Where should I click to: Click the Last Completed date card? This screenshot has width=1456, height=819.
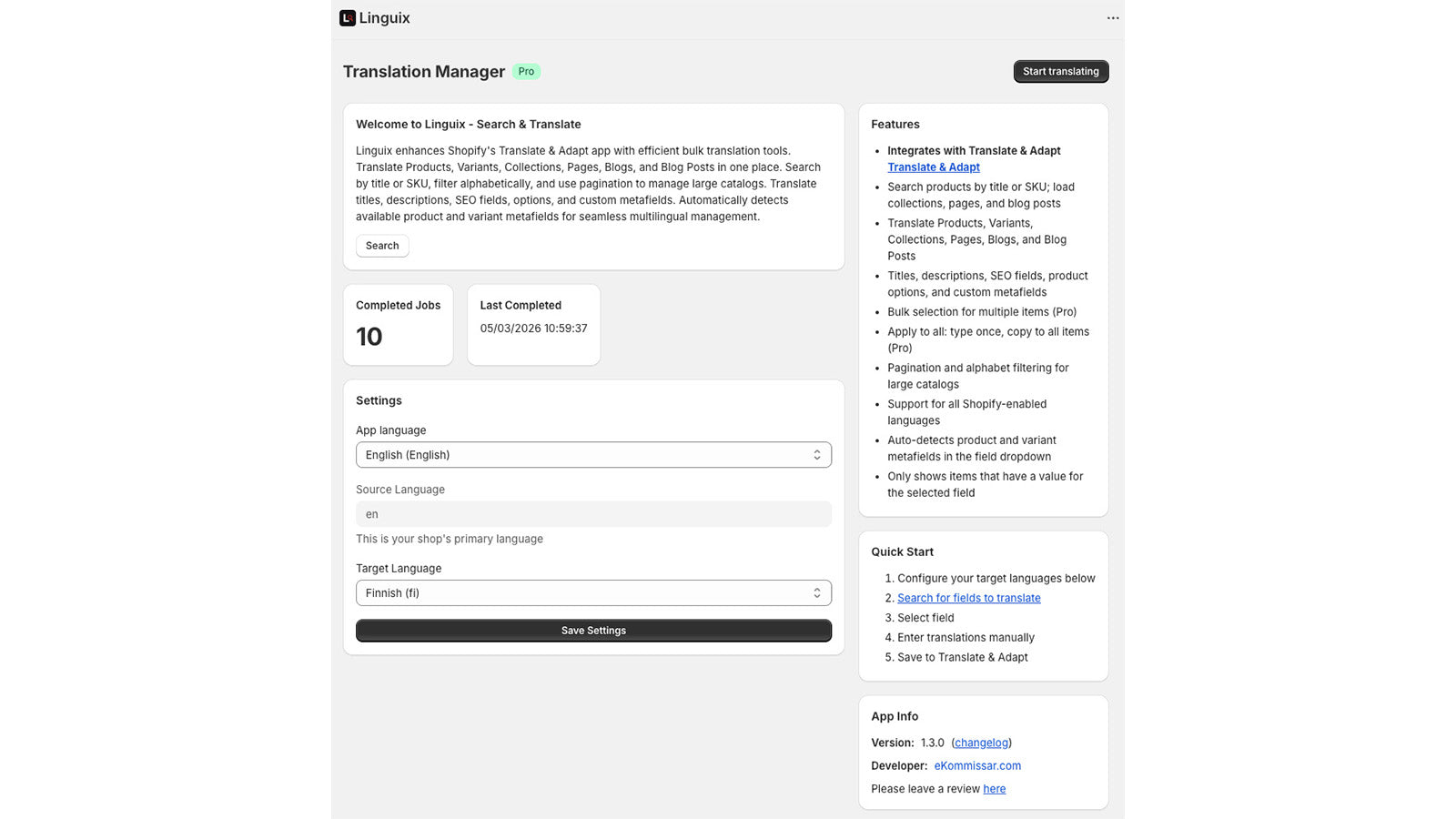tap(533, 325)
